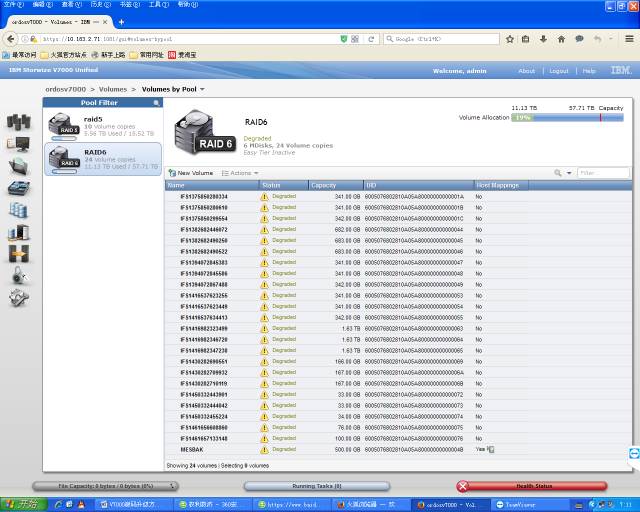Click the Logout link in header
Image resolution: width=640 pixels, height=512 pixels.
coord(559,71)
